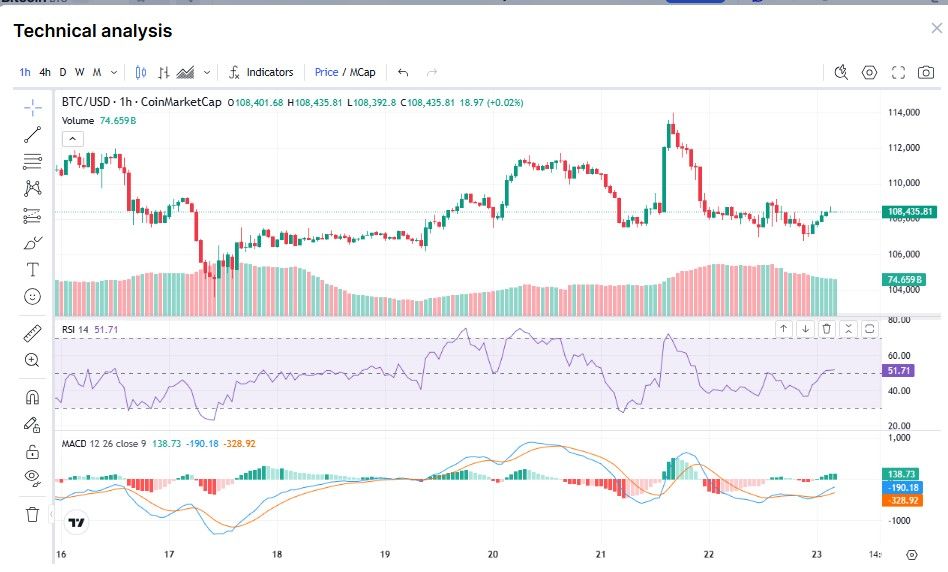Image resolution: width=948 pixels, height=572 pixels.
Task: Enter fullscreen mode for the chart
Action: click(898, 72)
